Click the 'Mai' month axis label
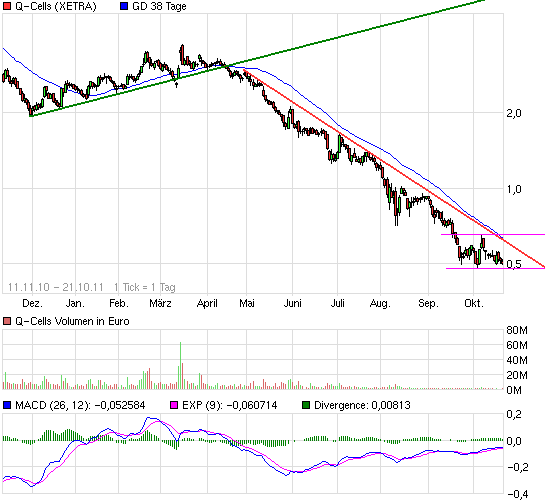The height and width of the screenshot is (502, 545). click(x=247, y=303)
